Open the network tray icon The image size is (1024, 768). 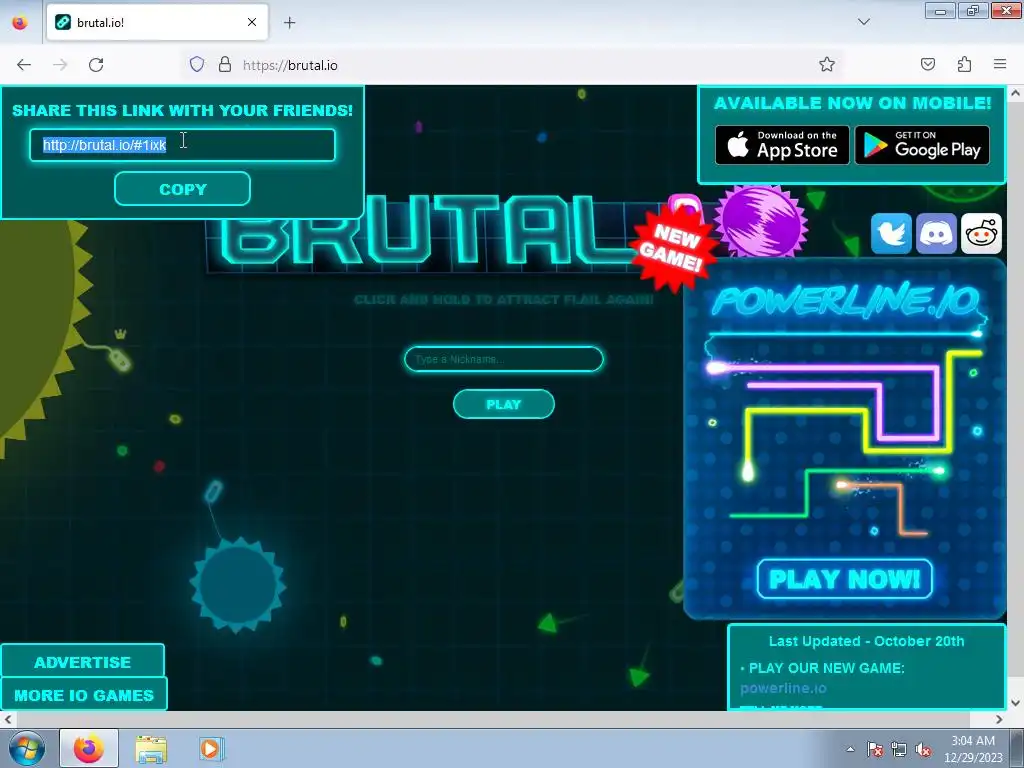click(x=899, y=750)
